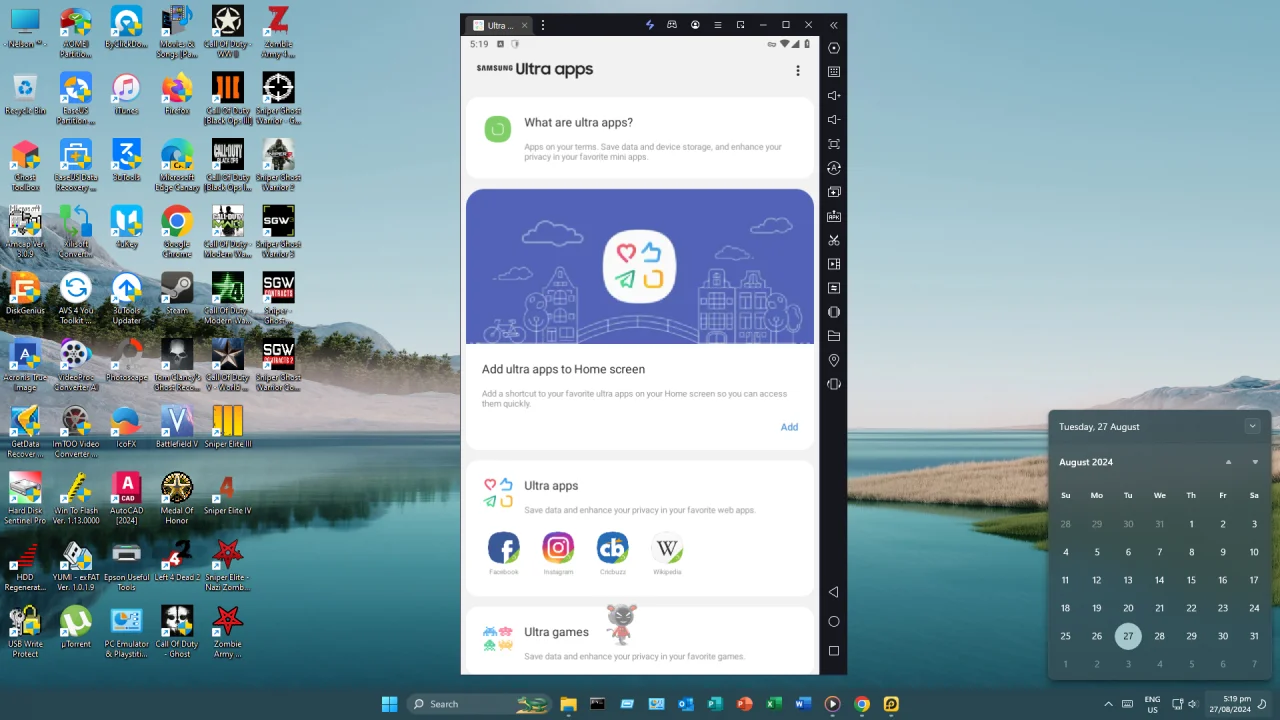Switch to the Ultra emulator tab
Viewport: 1280px width, 720px height.
[500, 25]
